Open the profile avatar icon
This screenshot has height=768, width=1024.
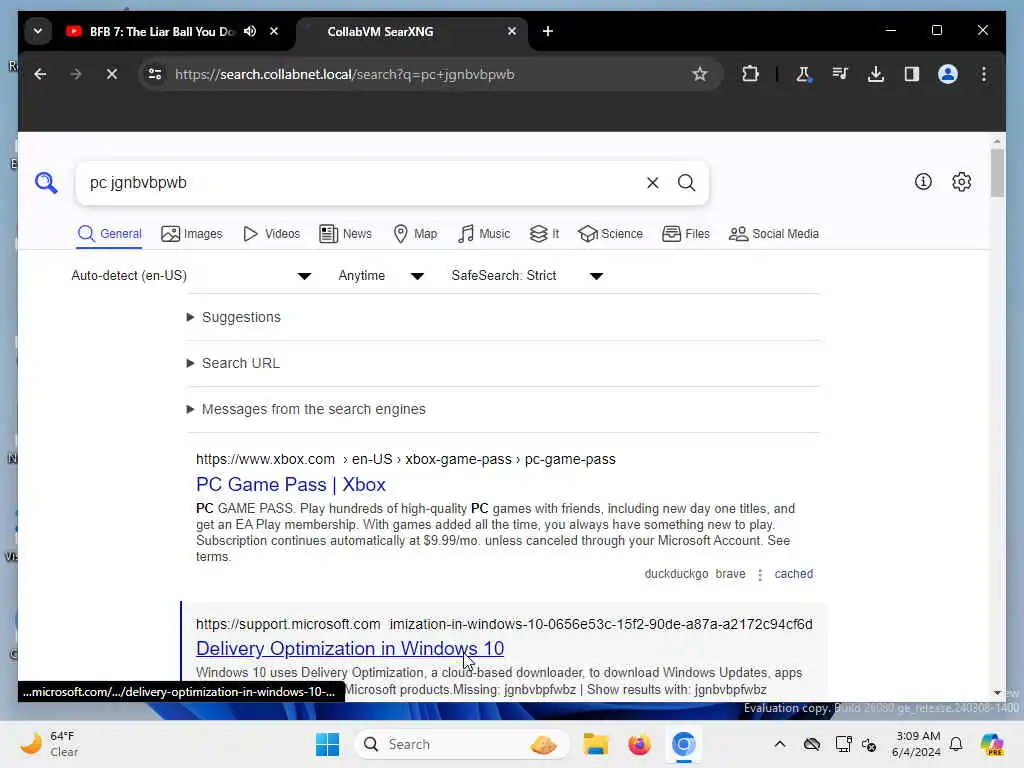(x=948, y=74)
